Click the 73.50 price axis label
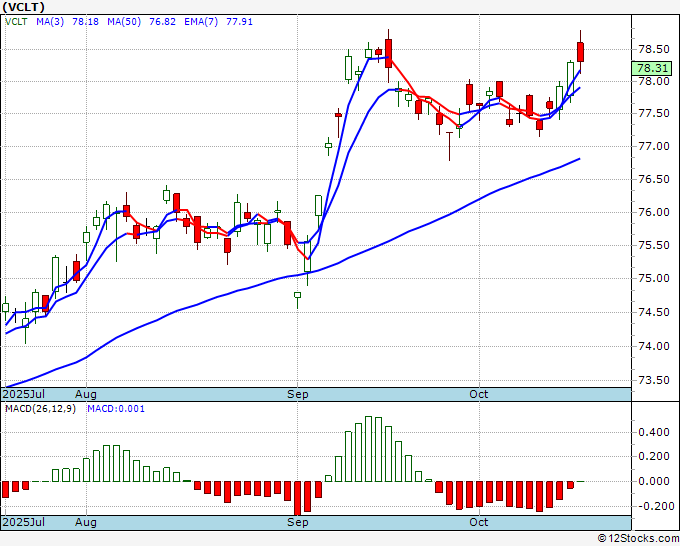This screenshot has height=546, width=680. pyautogui.click(x=654, y=380)
